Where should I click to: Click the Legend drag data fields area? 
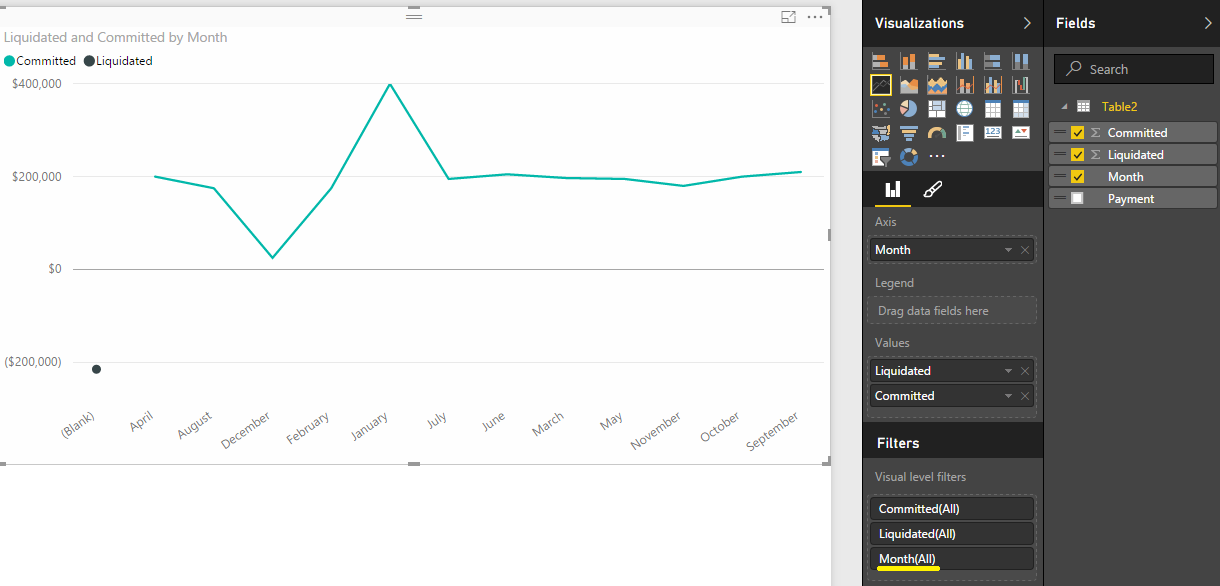[x=951, y=311]
